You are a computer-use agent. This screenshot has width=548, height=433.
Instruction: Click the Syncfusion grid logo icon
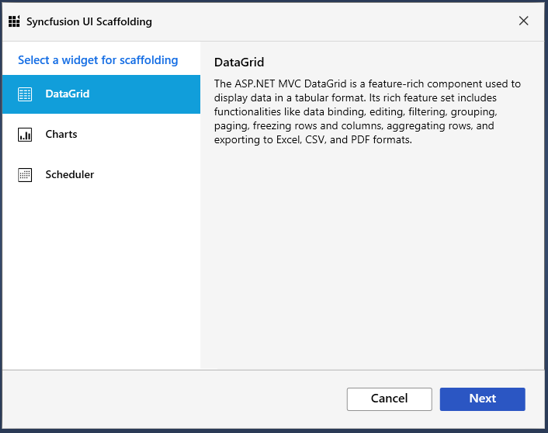[x=14, y=21]
